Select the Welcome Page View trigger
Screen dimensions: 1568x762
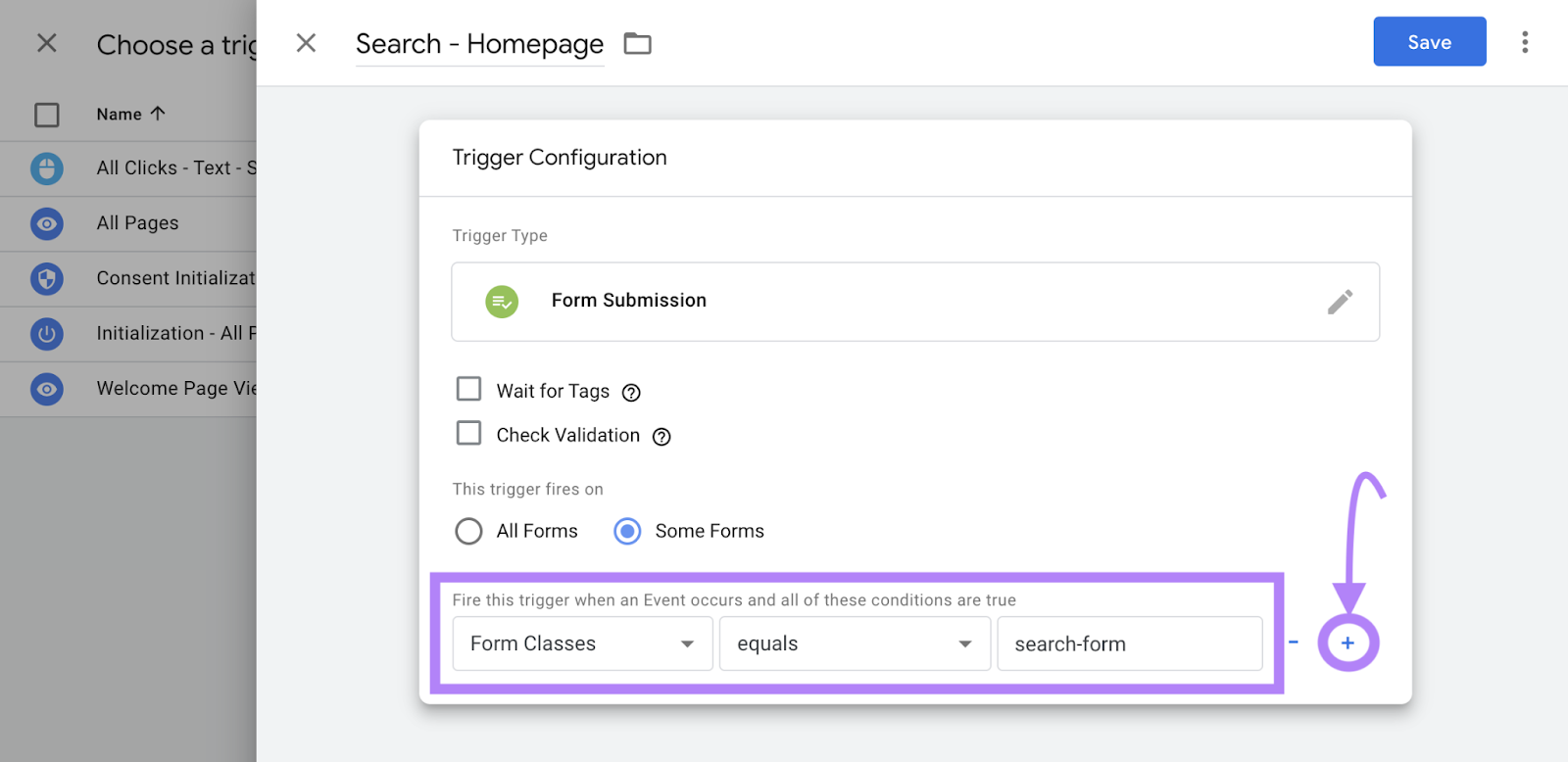[174, 389]
